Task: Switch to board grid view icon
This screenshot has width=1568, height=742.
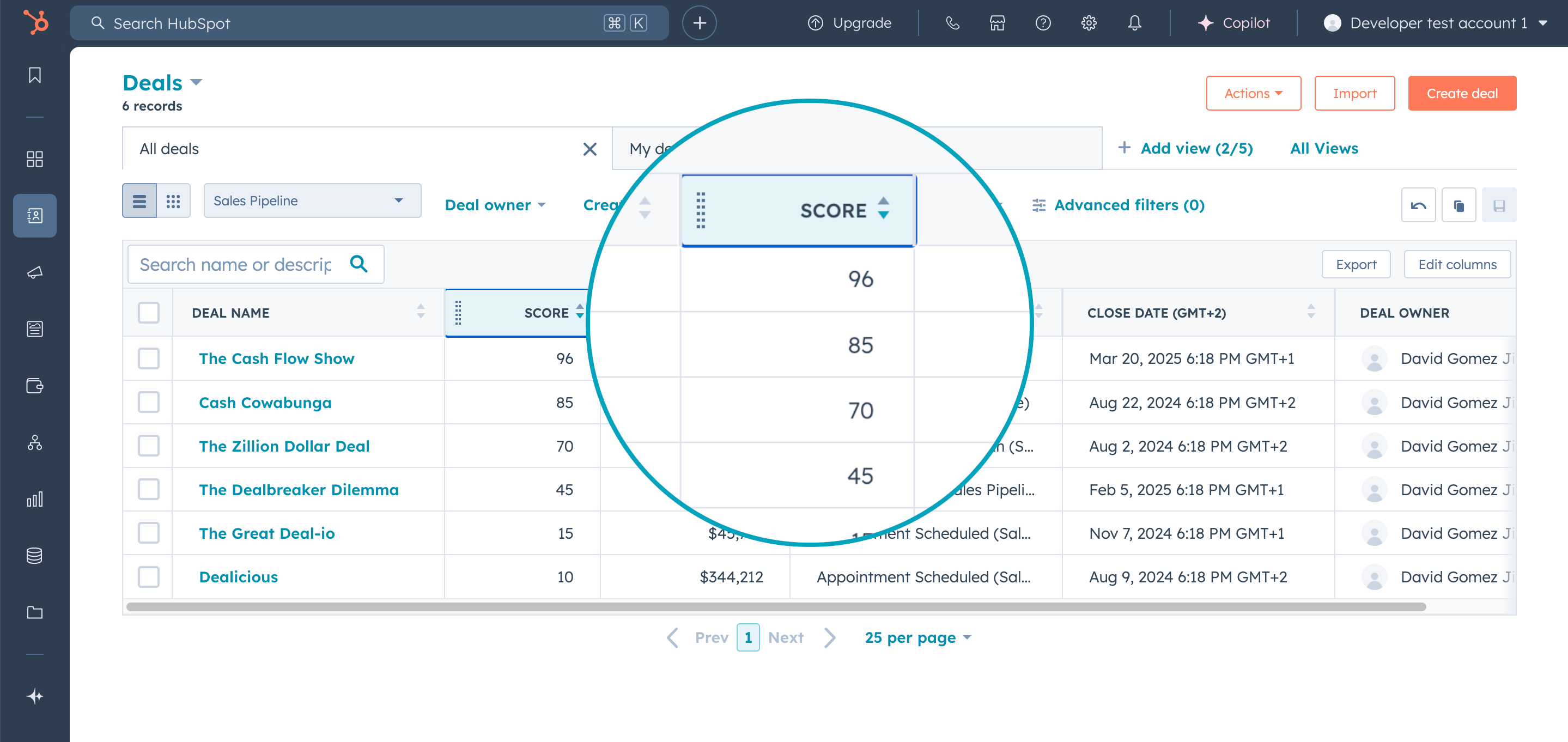Action: [x=173, y=201]
